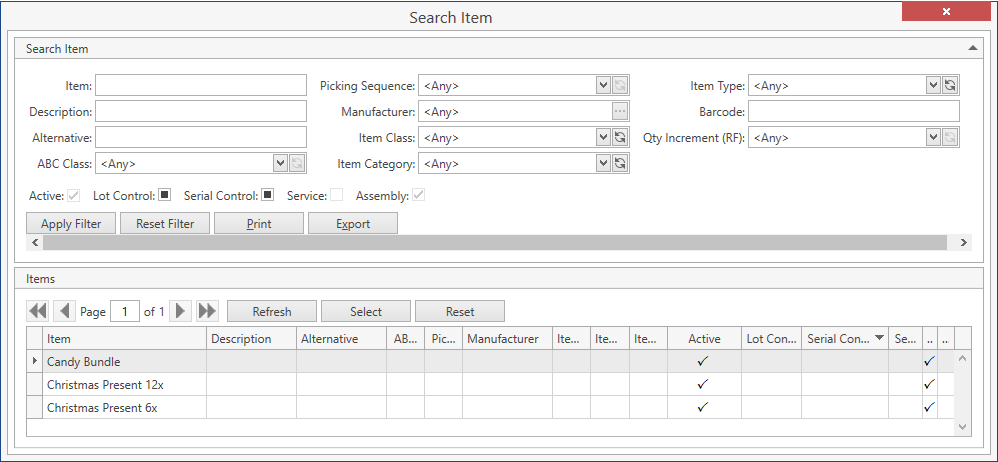998x462 pixels.
Task: Click refresh icon next to Item Type
Action: pos(950,85)
